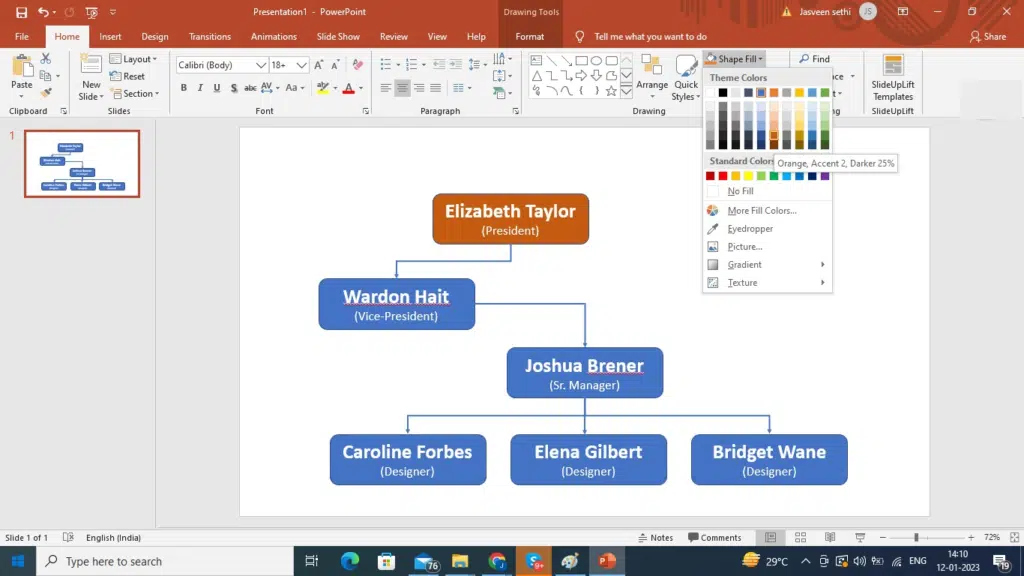Image resolution: width=1024 pixels, height=576 pixels.
Task: Switch to the Transitions ribbon tab
Action: pyautogui.click(x=209, y=37)
